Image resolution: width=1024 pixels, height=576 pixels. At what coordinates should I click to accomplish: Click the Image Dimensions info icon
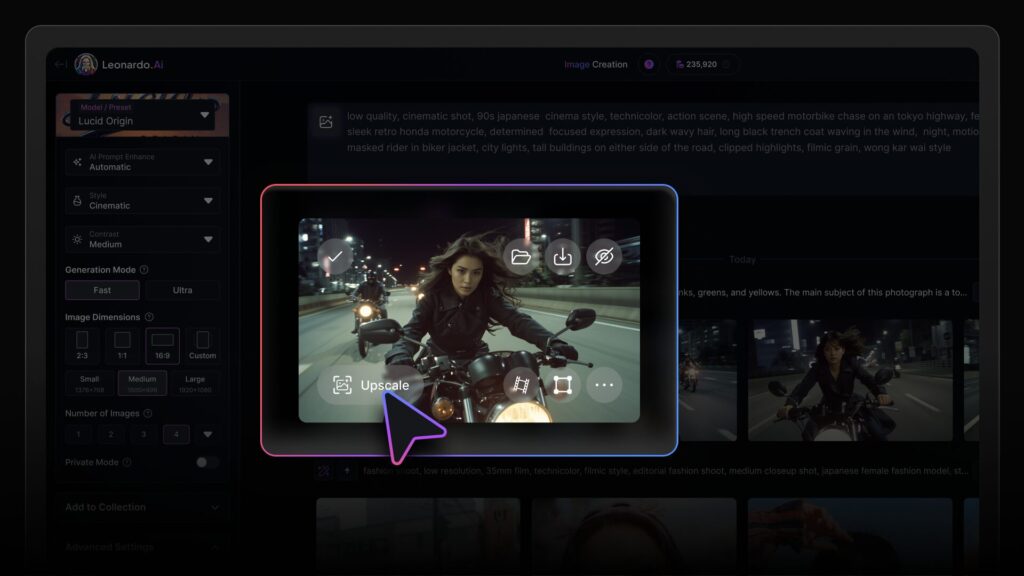pos(149,317)
